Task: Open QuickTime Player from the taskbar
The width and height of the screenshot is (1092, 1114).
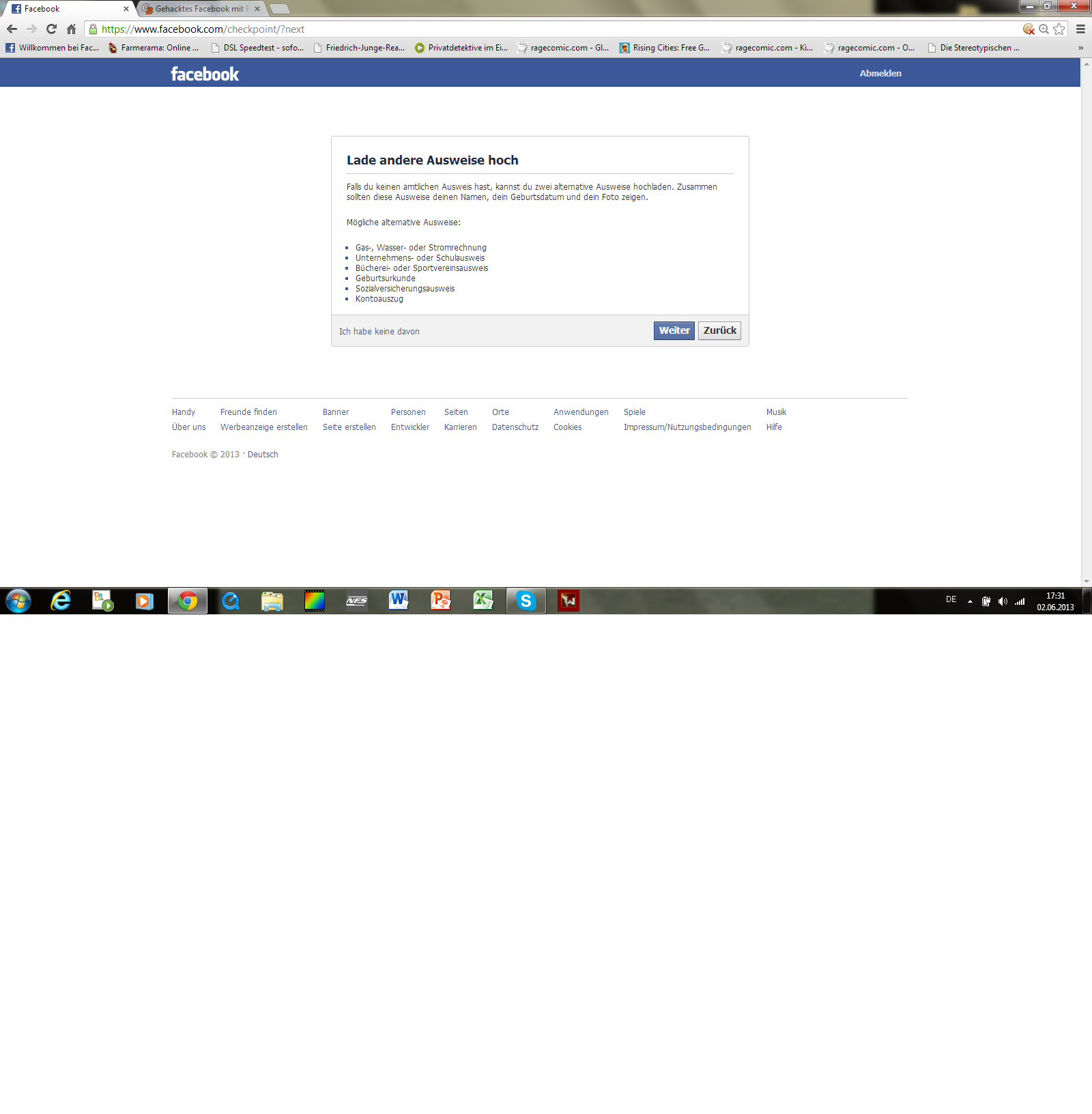Action: point(231,601)
